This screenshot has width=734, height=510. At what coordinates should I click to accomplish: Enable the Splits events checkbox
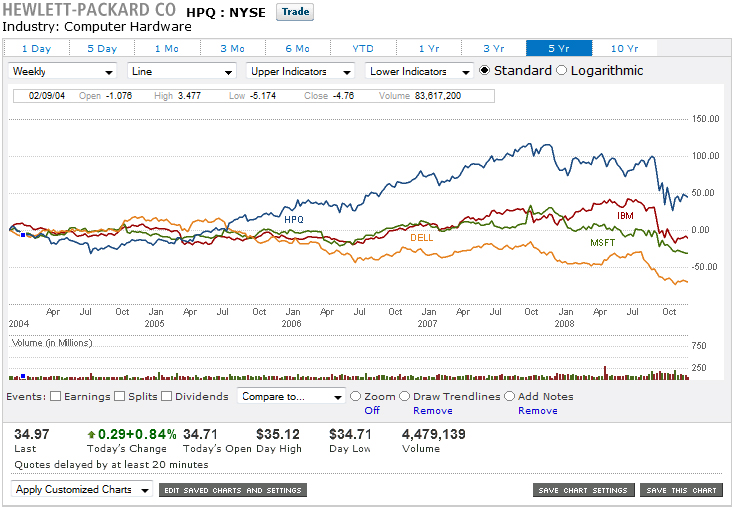120,396
